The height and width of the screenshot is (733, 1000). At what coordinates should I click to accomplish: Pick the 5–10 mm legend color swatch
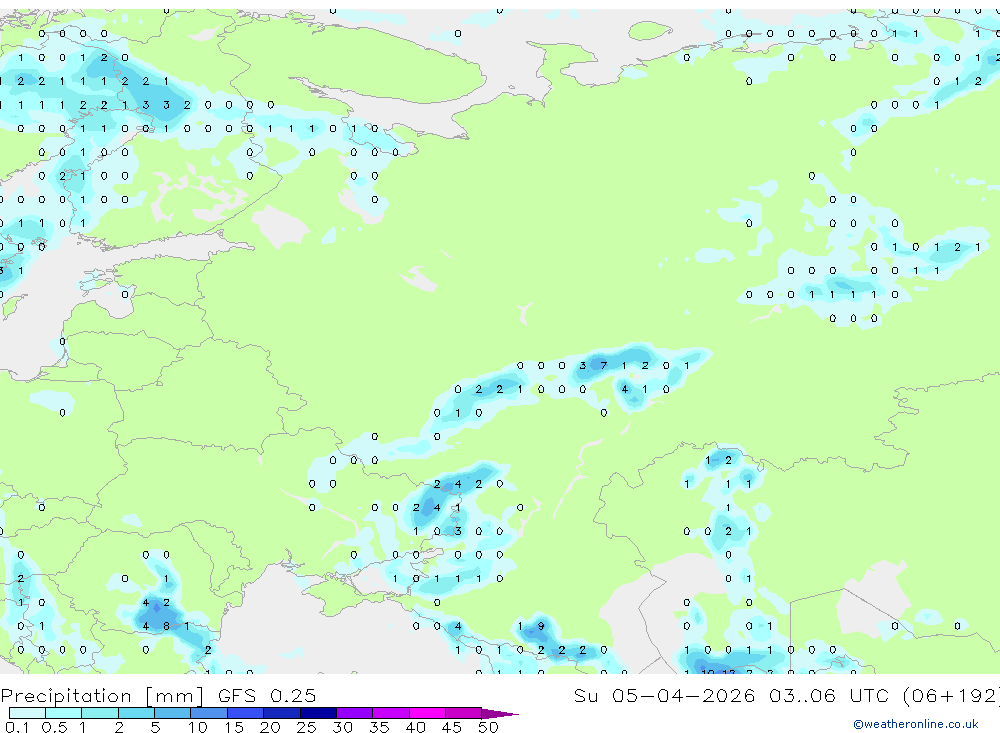[x=173, y=713]
